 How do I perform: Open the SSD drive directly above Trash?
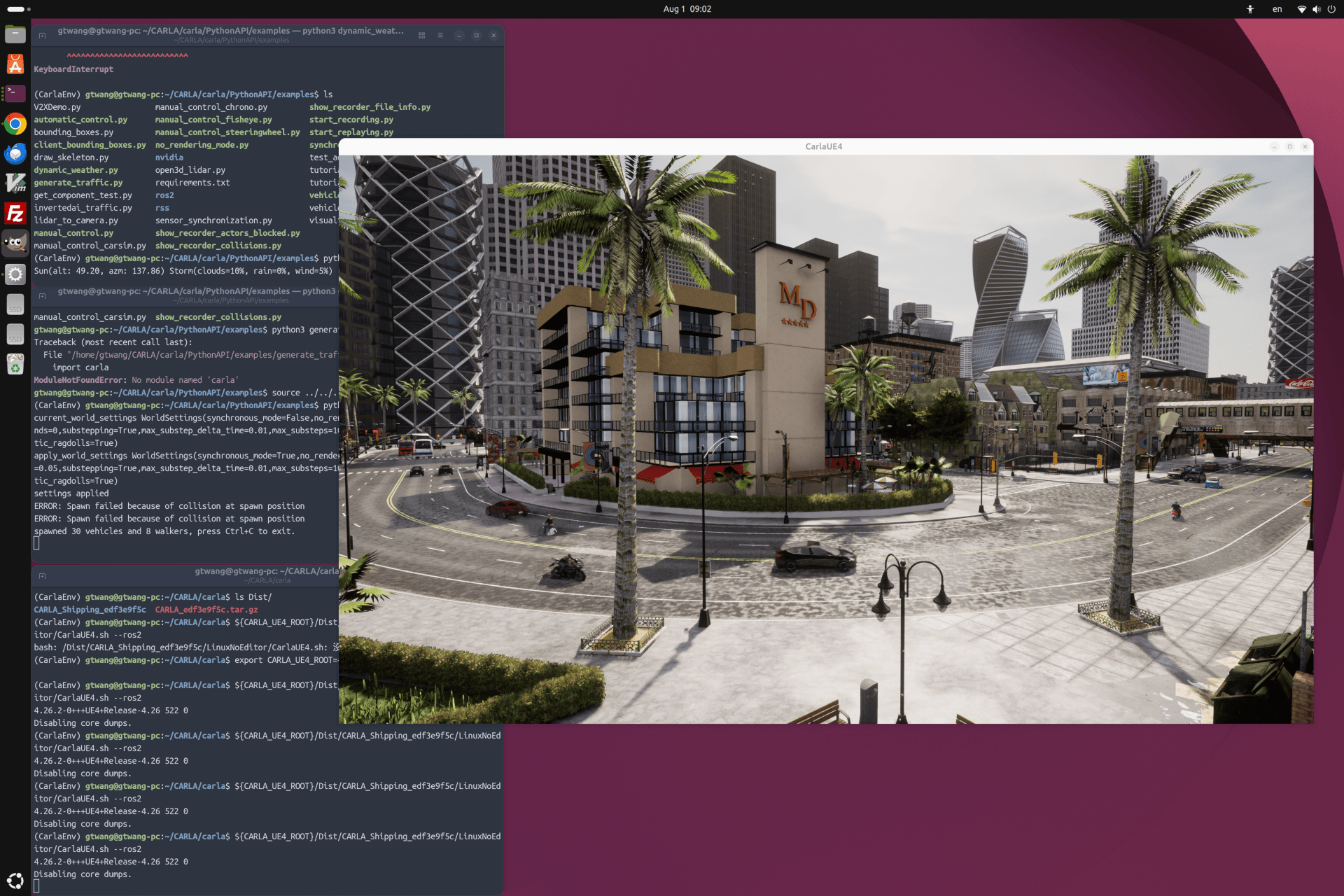pyautogui.click(x=15, y=334)
